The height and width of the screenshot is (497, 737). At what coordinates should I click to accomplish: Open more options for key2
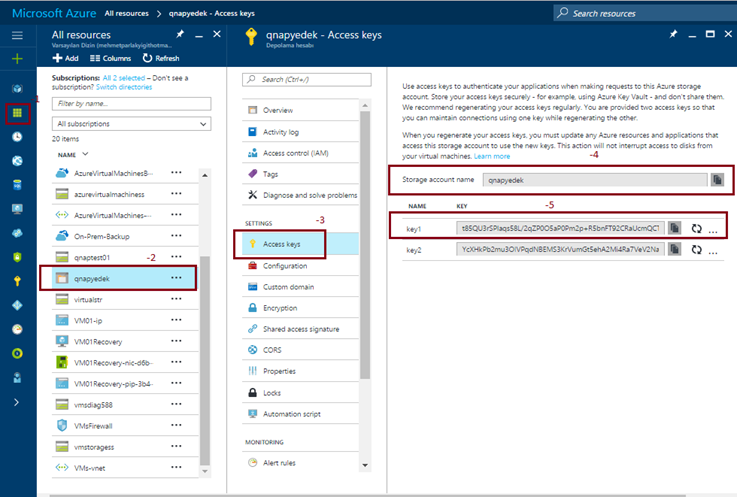[713, 252]
